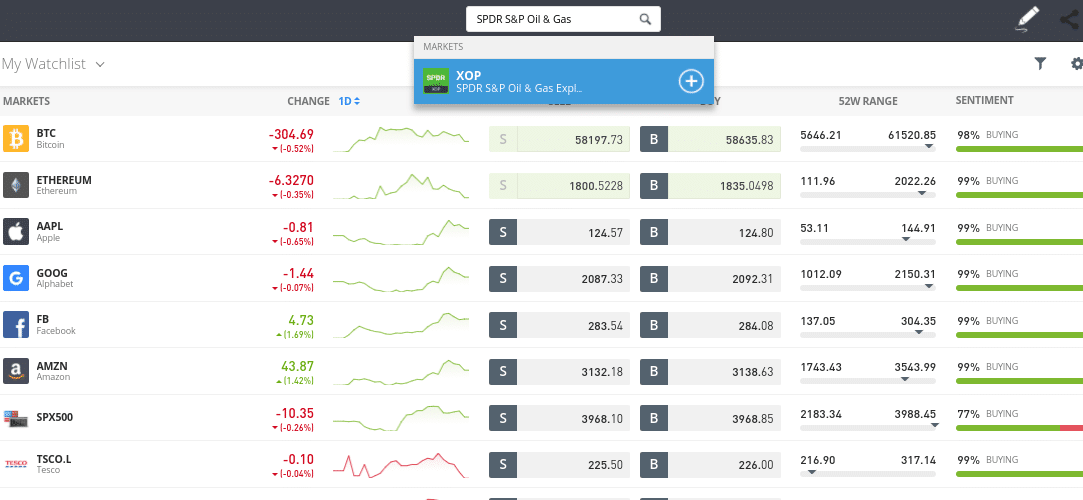This screenshot has height=500, width=1083.
Task: Click the Apple logo icon
Action: tap(16, 231)
